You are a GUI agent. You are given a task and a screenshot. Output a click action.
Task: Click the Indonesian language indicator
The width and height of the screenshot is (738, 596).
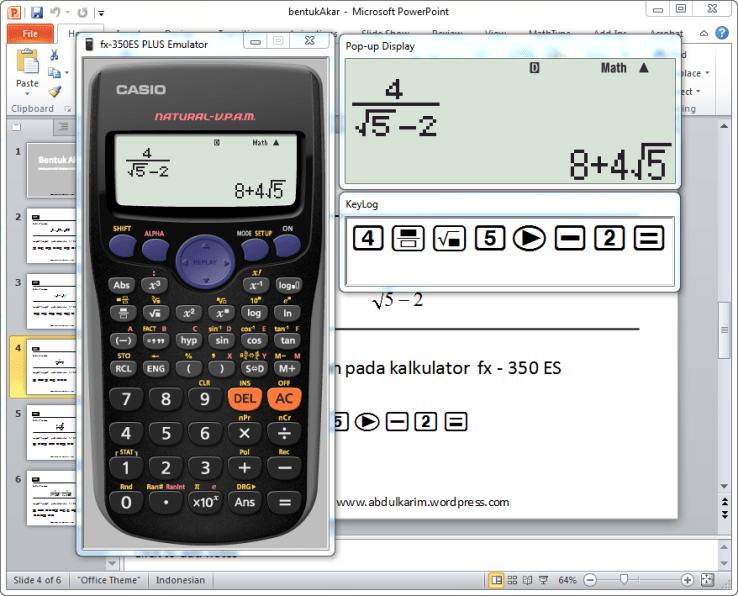[x=180, y=580]
